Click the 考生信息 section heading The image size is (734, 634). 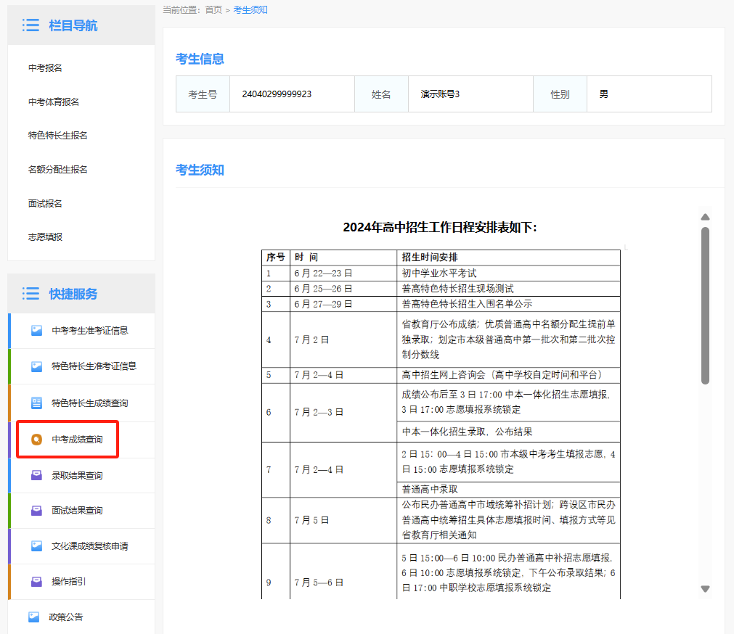point(200,59)
